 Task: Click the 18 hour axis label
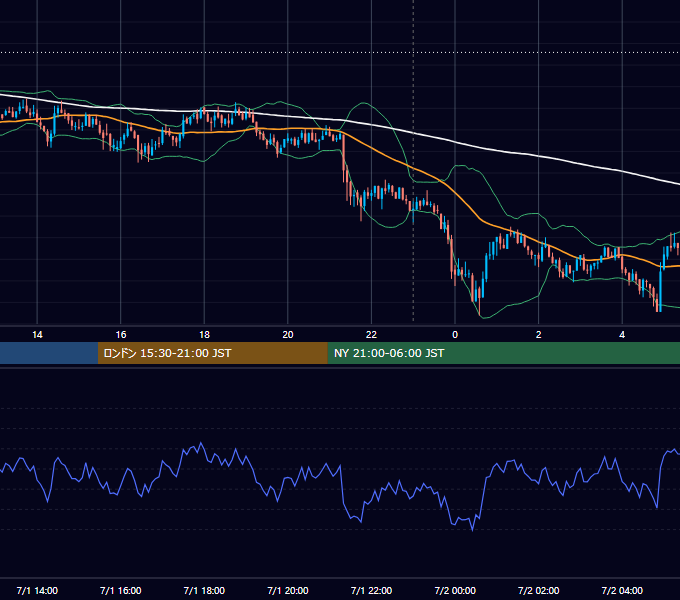click(204, 335)
